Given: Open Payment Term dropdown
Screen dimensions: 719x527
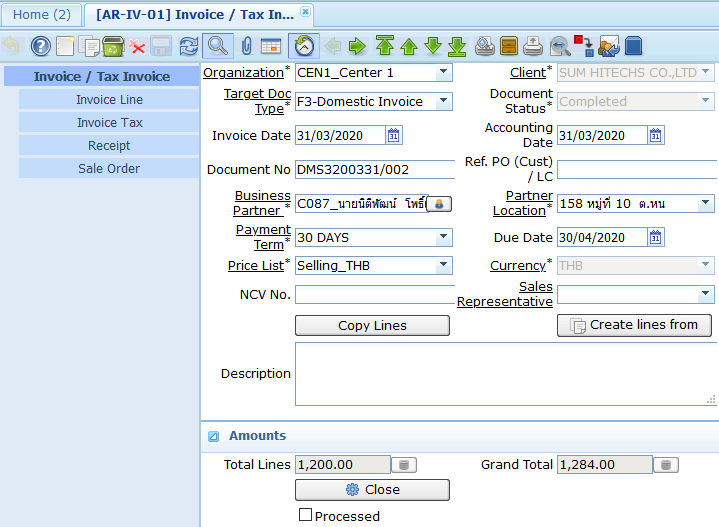Looking at the screenshot, I should tap(443, 237).
